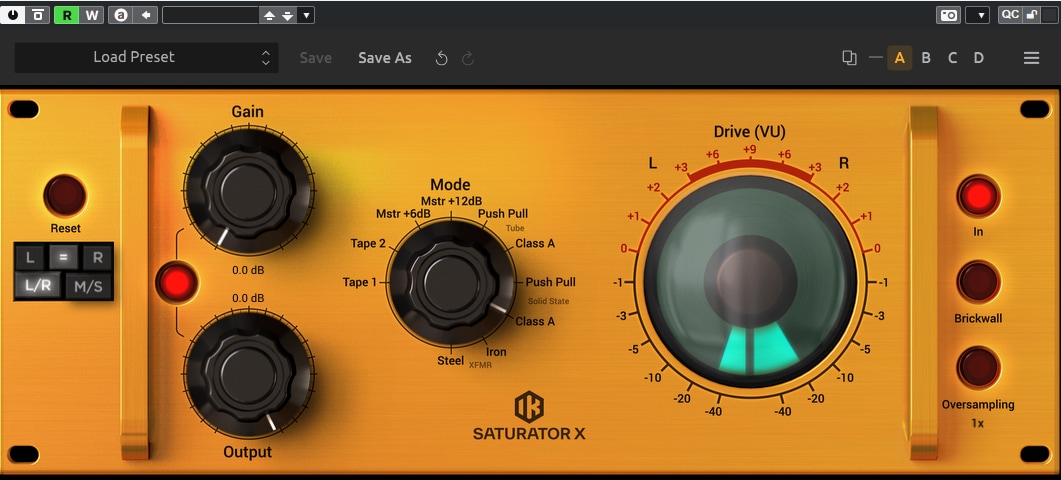1061x480 pixels.
Task: Click the copy state icon left of A
Action: coord(849,58)
